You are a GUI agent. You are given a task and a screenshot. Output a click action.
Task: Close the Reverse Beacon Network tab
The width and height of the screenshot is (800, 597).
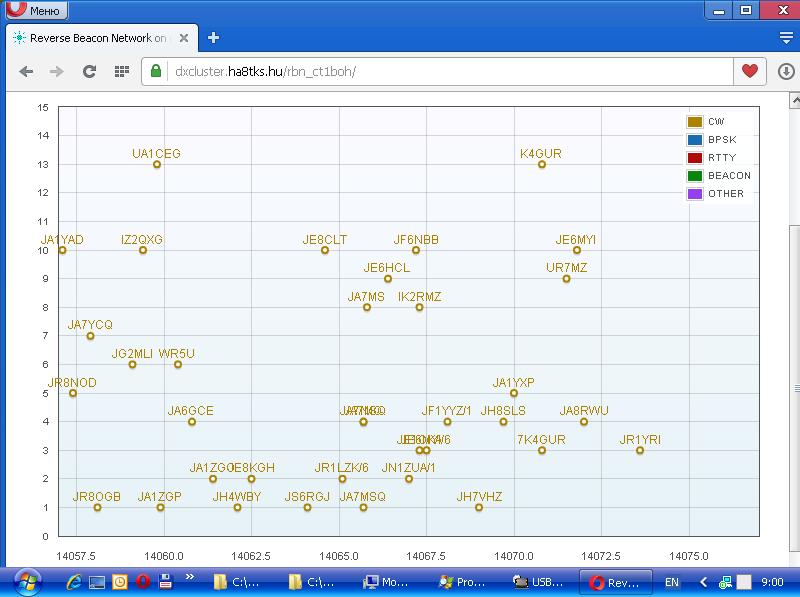[x=184, y=38]
